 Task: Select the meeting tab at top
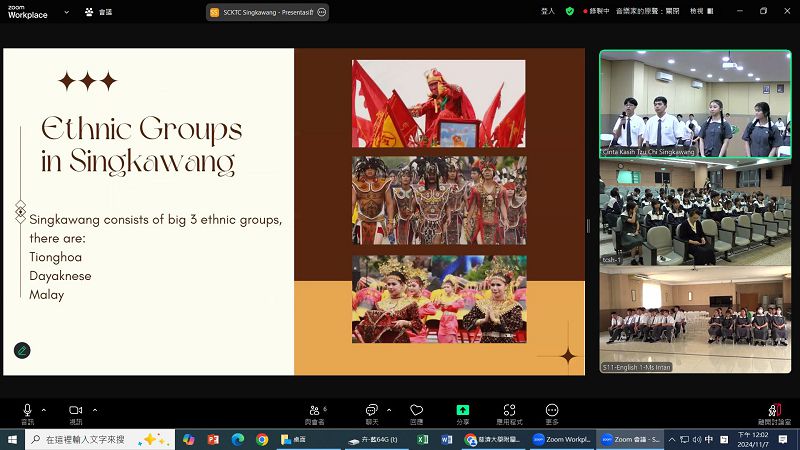coord(99,12)
